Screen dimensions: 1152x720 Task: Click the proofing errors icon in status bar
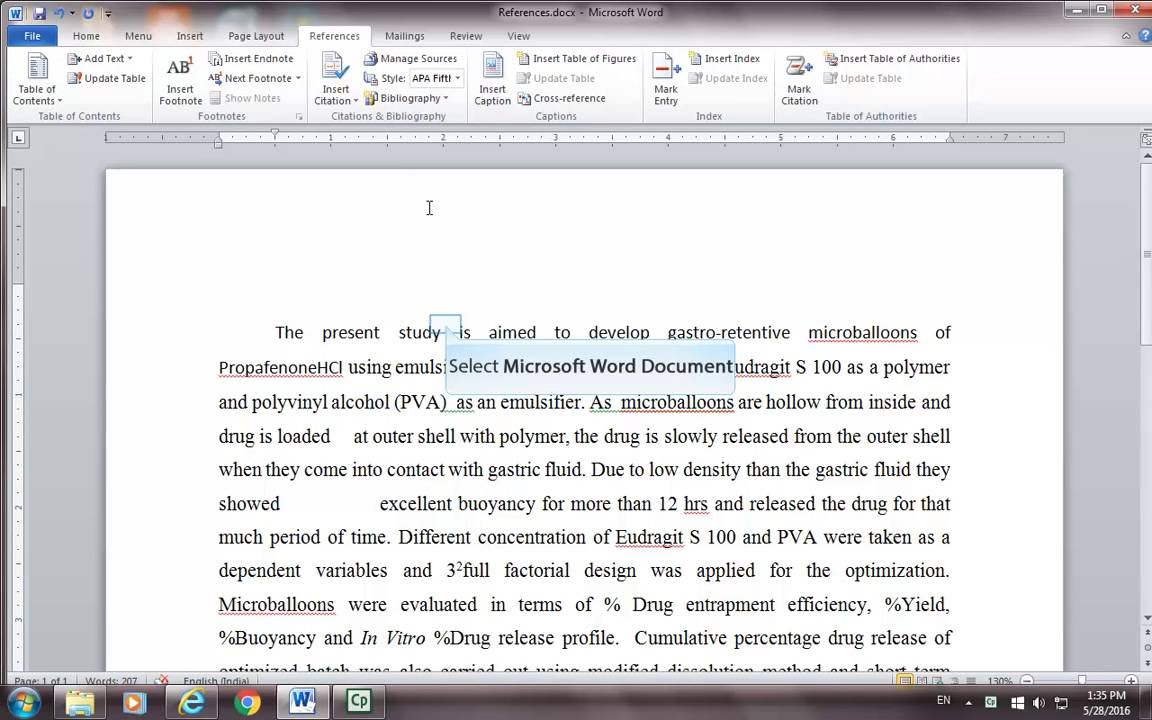[x=161, y=681]
